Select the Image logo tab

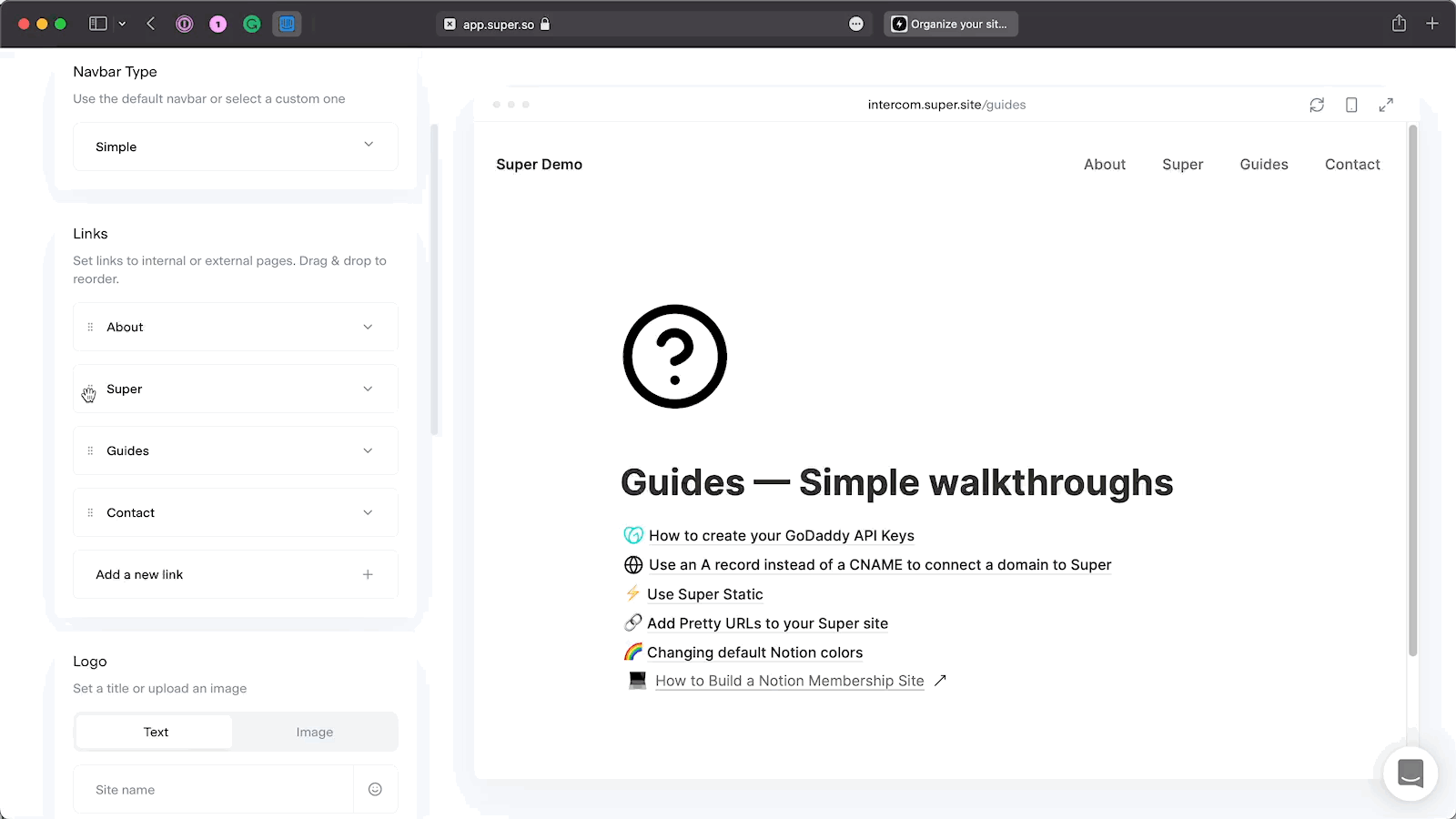click(x=315, y=732)
